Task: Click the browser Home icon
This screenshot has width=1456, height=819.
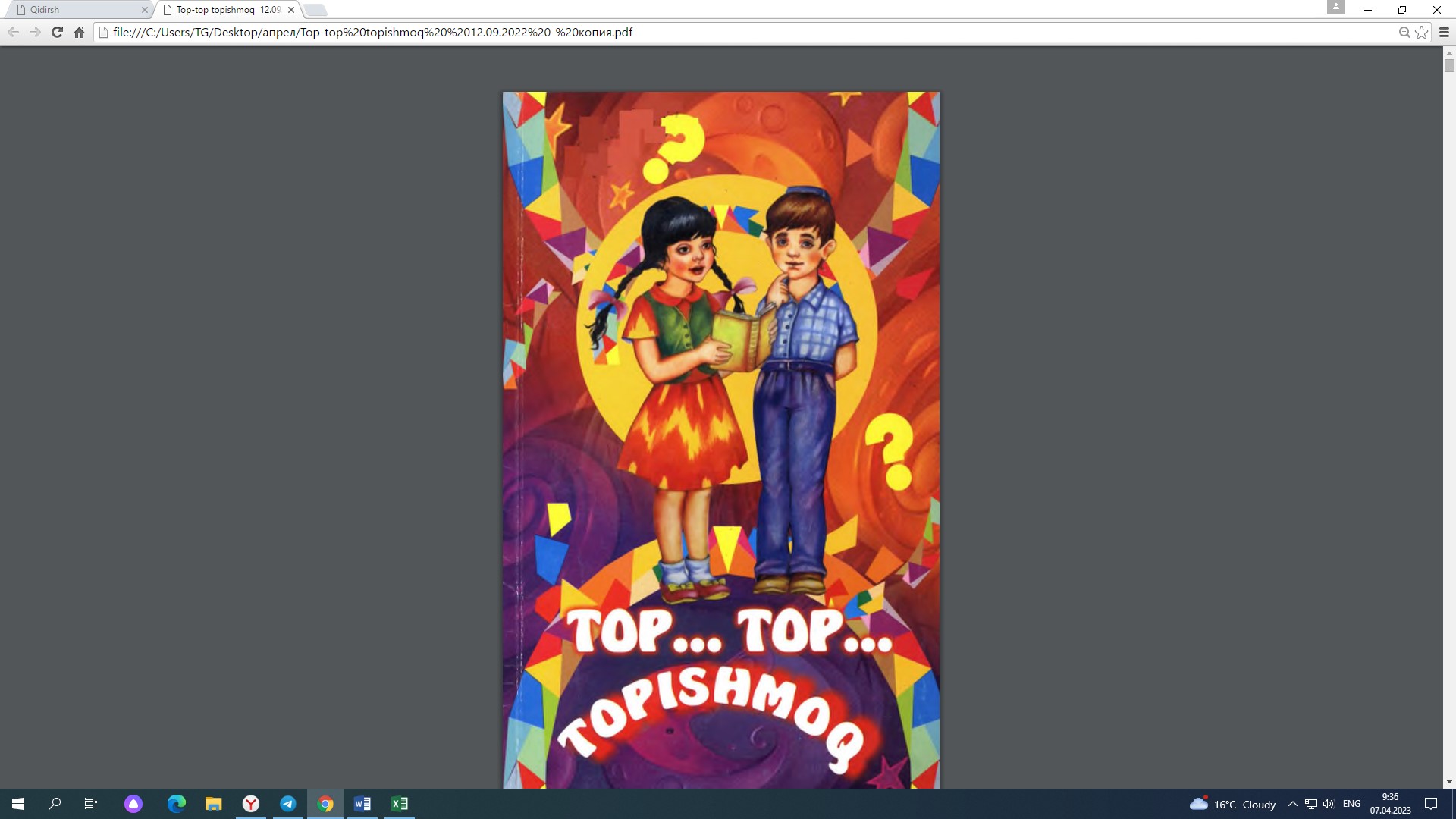Action: point(79,33)
